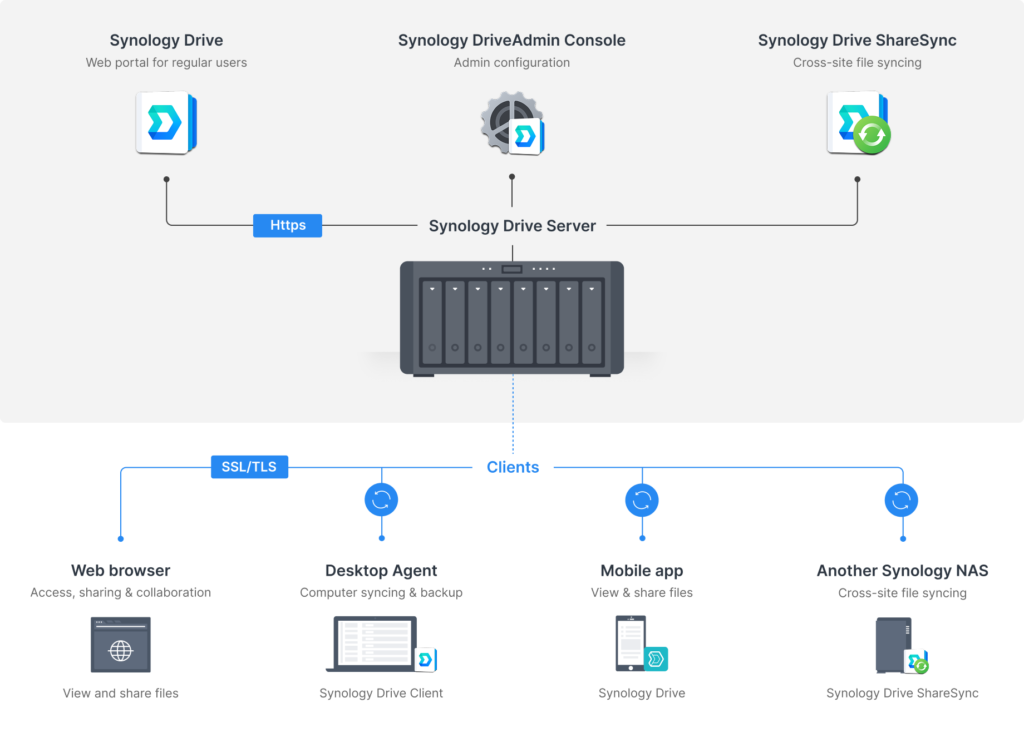
Task: Click 'Cross-site file syncing' under Another Synology NAS
Action: 903,593
